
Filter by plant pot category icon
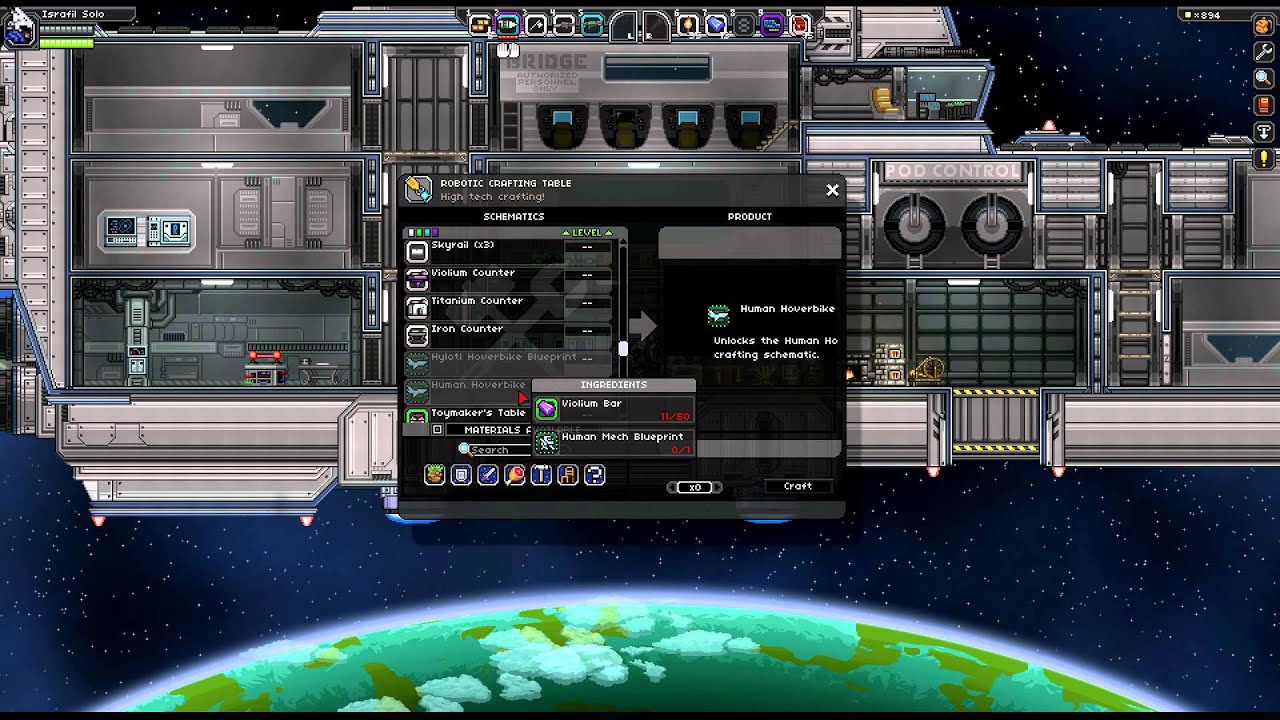point(434,475)
